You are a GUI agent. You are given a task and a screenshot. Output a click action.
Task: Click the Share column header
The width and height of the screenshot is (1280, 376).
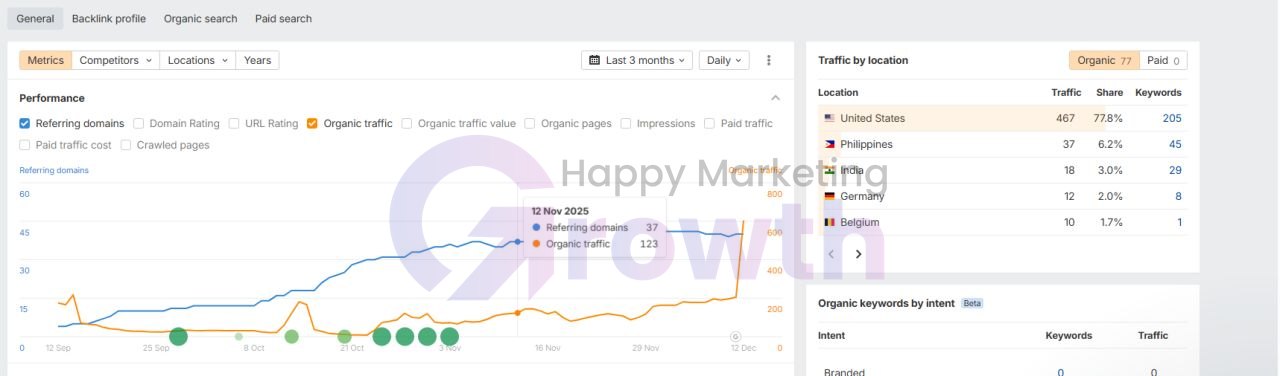coord(1109,92)
